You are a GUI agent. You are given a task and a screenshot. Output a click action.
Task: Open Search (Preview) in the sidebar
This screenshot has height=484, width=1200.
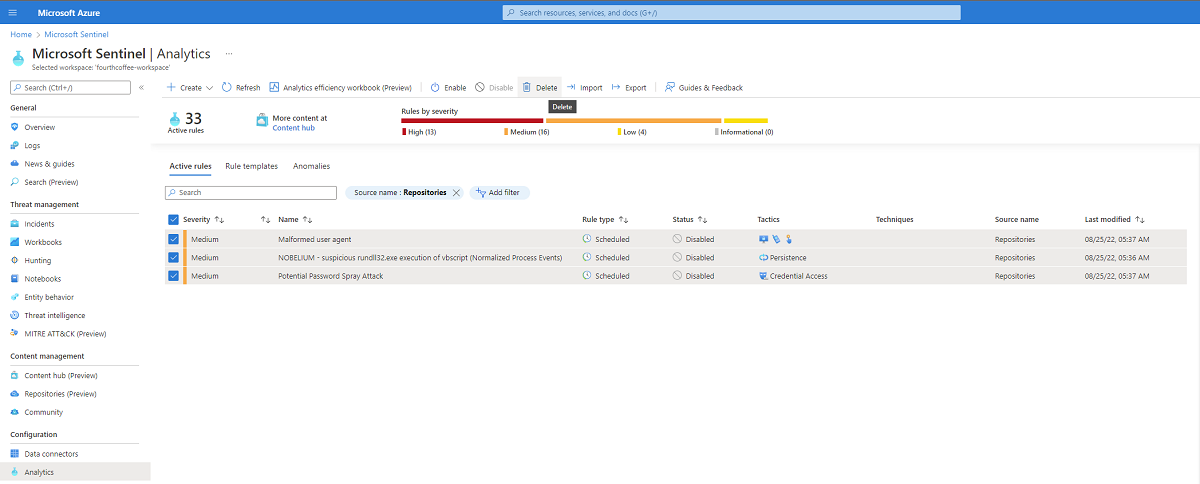pos(51,182)
